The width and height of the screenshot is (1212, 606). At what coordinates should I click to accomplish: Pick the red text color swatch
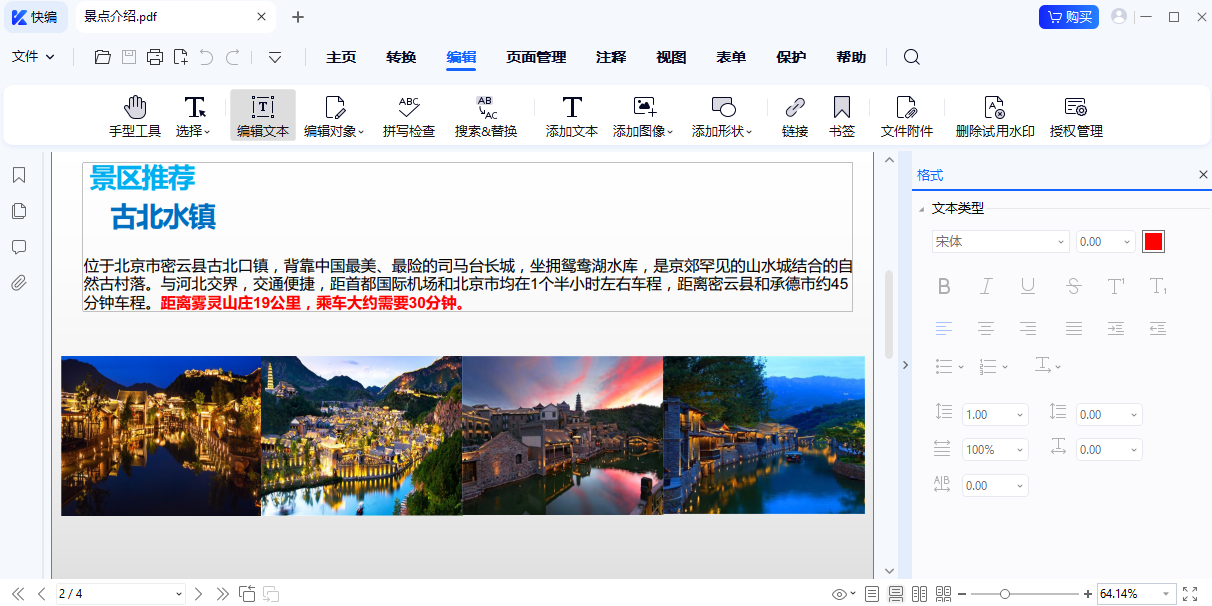[1154, 242]
